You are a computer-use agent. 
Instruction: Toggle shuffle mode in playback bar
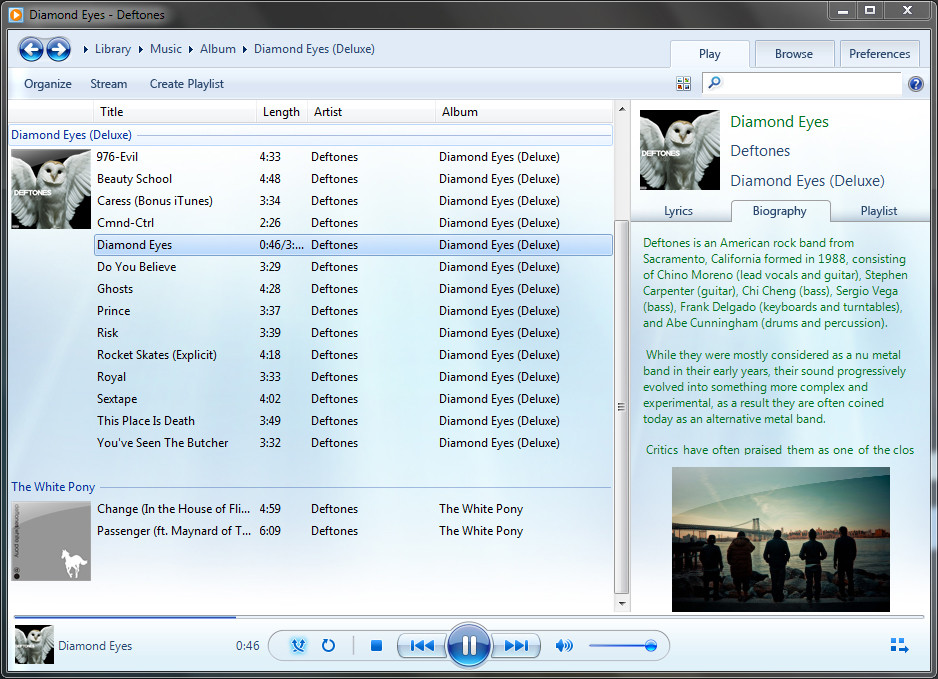click(298, 645)
